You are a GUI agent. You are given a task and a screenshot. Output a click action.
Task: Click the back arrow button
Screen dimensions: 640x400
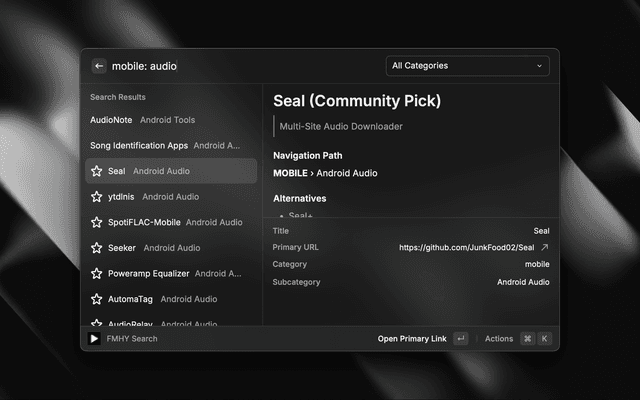point(99,66)
